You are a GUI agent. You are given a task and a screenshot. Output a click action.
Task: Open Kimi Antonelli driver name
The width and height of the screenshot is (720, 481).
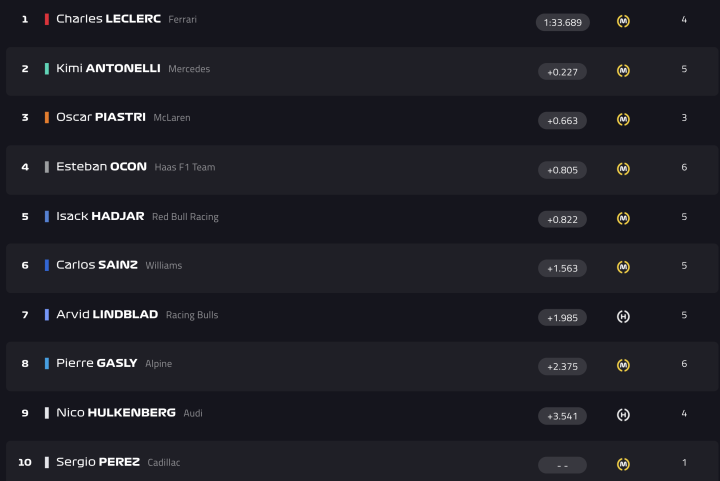(x=108, y=69)
